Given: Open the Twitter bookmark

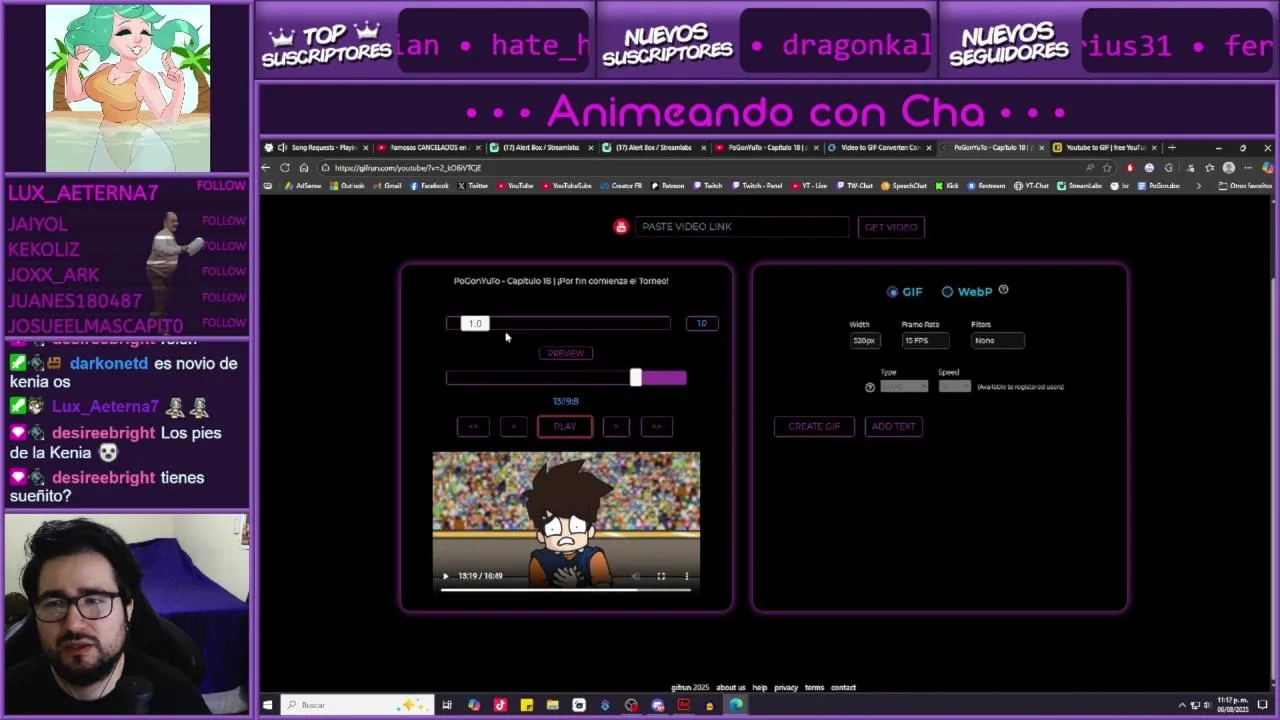Looking at the screenshot, I should (x=473, y=186).
